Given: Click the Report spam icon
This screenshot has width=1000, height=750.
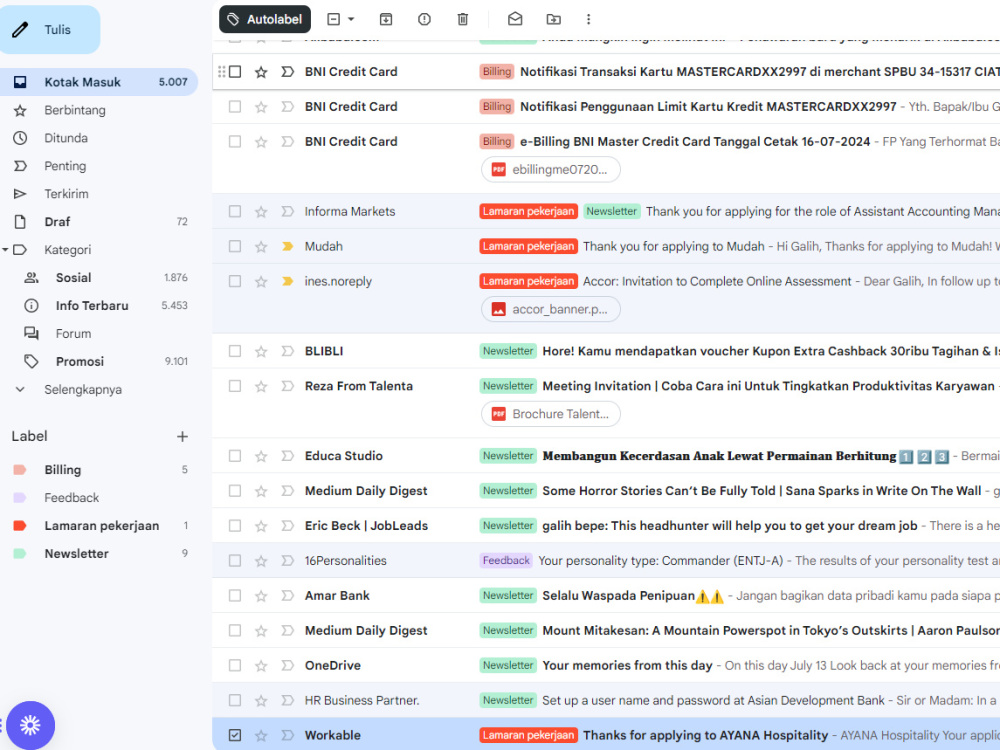Looking at the screenshot, I should [424, 19].
